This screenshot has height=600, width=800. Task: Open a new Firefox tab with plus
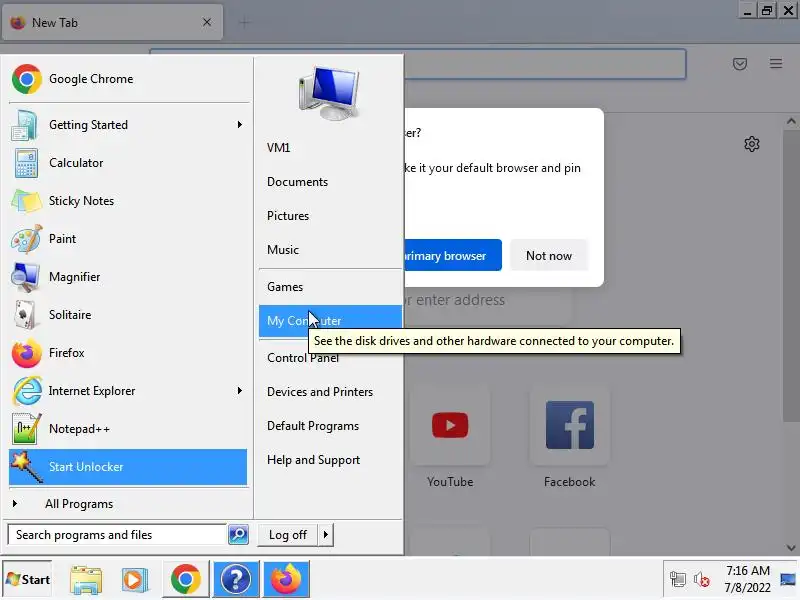point(244,22)
